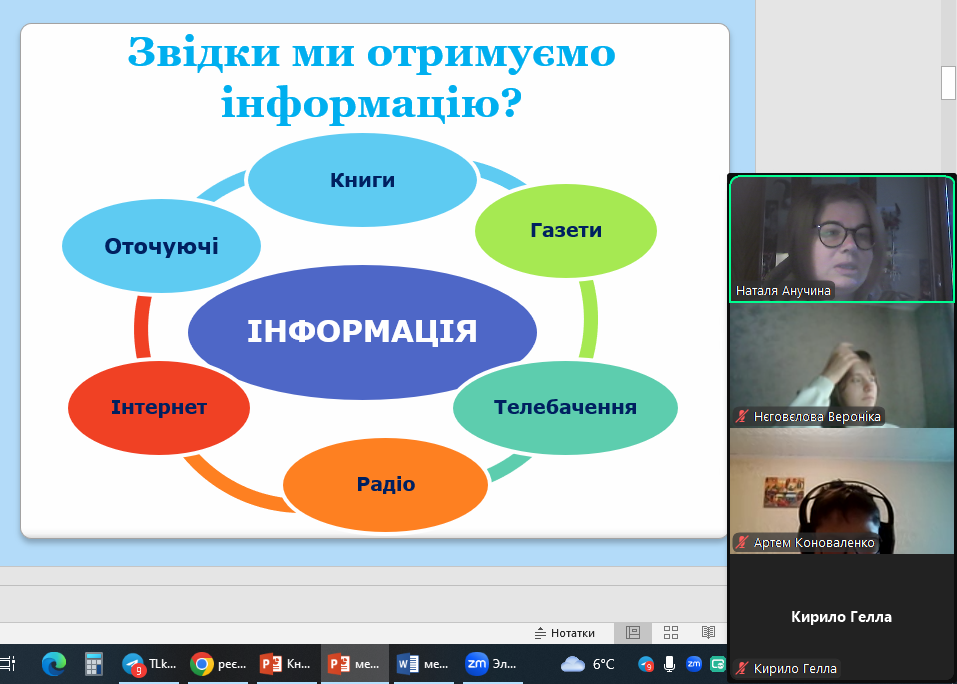Open the Telegram taskbar window
This screenshot has width=957, height=684.
150,664
